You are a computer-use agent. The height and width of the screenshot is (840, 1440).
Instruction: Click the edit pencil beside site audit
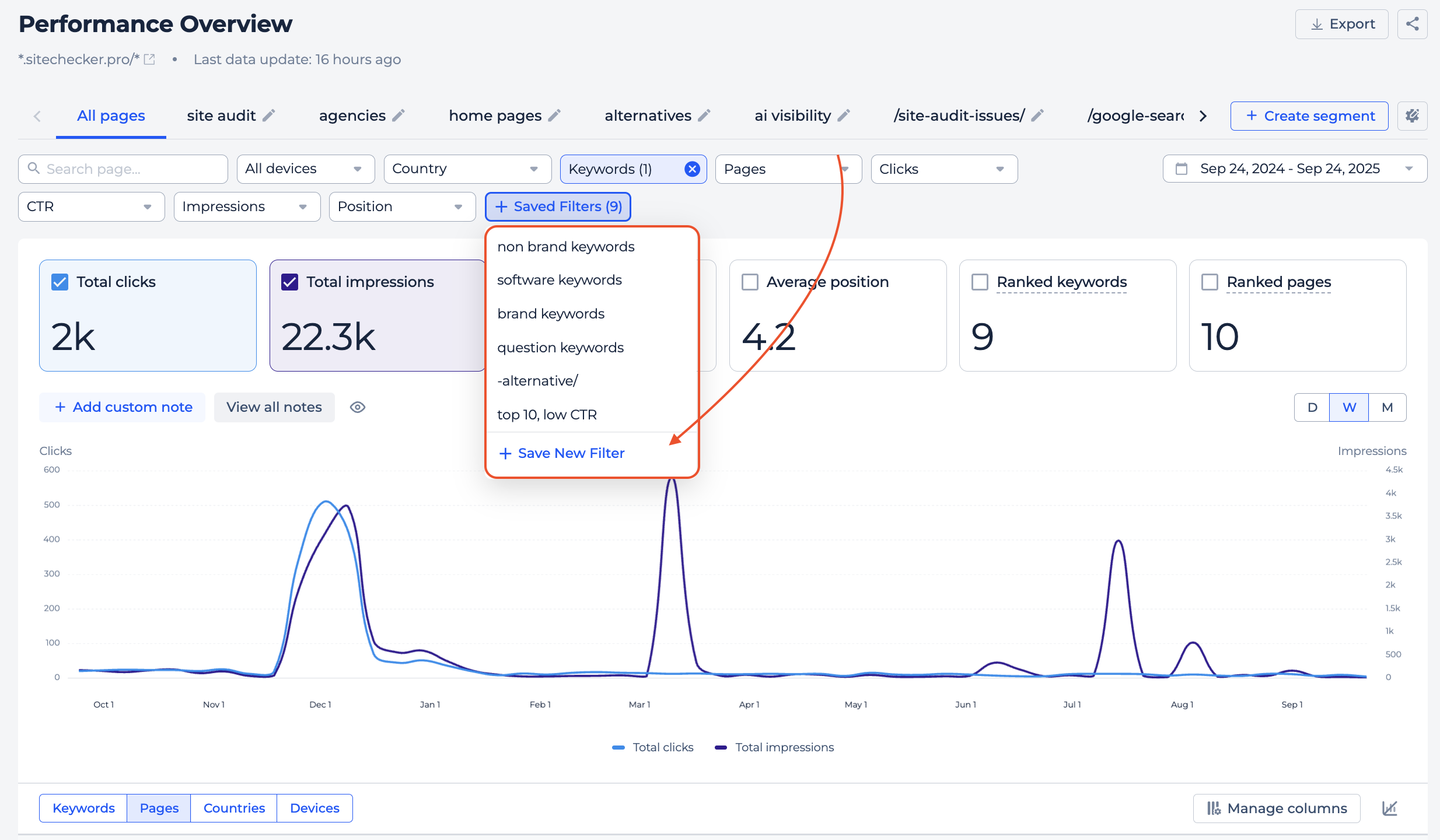coord(268,116)
